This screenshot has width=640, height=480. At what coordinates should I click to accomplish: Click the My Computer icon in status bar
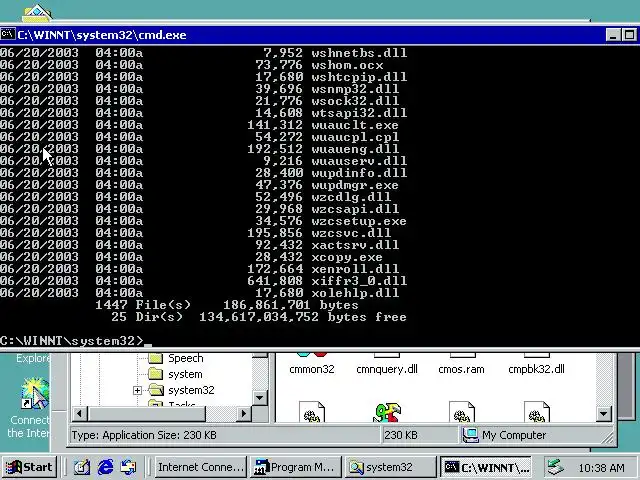[x=470, y=435]
